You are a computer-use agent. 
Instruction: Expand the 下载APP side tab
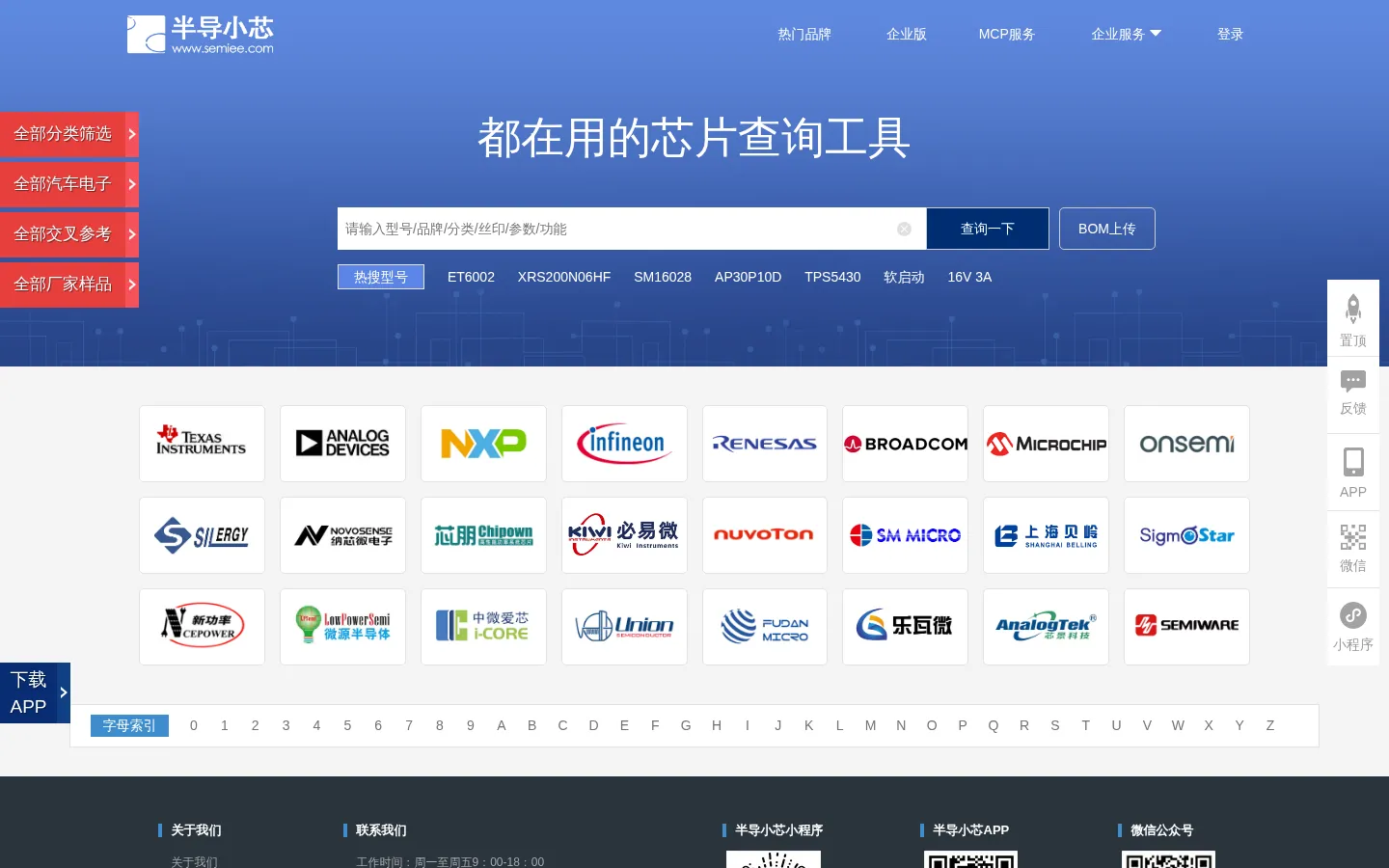click(x=35, y=692)
